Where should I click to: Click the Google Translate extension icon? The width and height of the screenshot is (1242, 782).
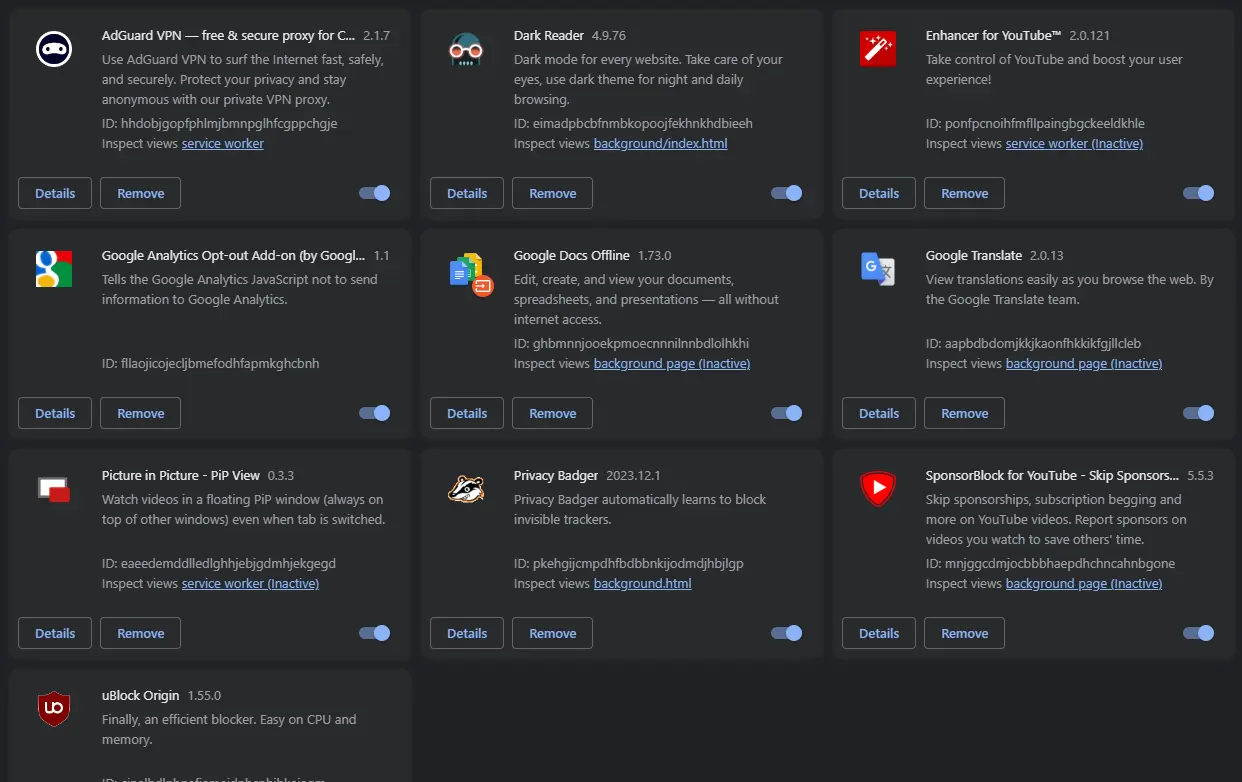(x=878, y=269)
